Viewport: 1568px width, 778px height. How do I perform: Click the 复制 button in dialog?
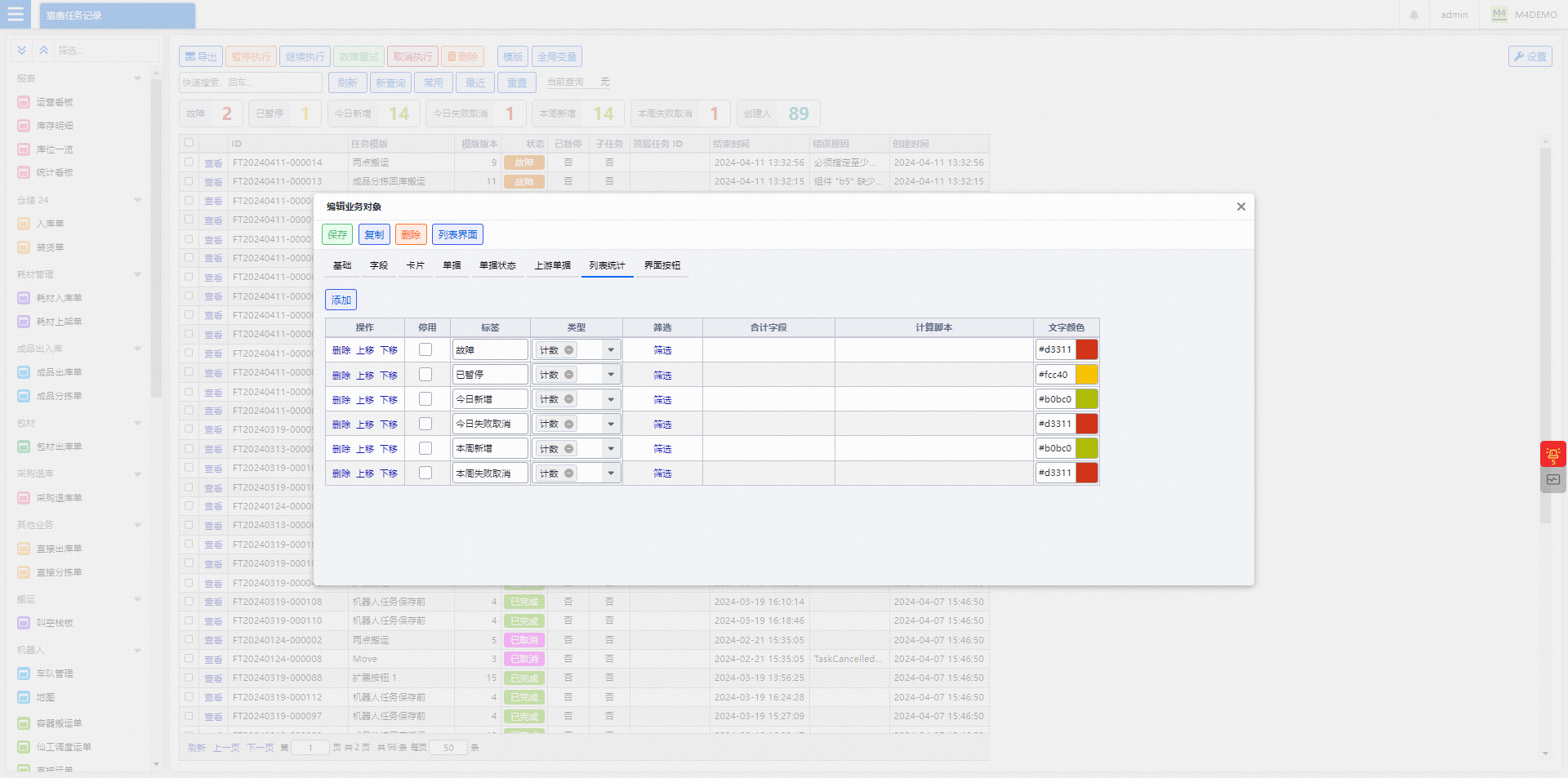click(x=374, y=234)
